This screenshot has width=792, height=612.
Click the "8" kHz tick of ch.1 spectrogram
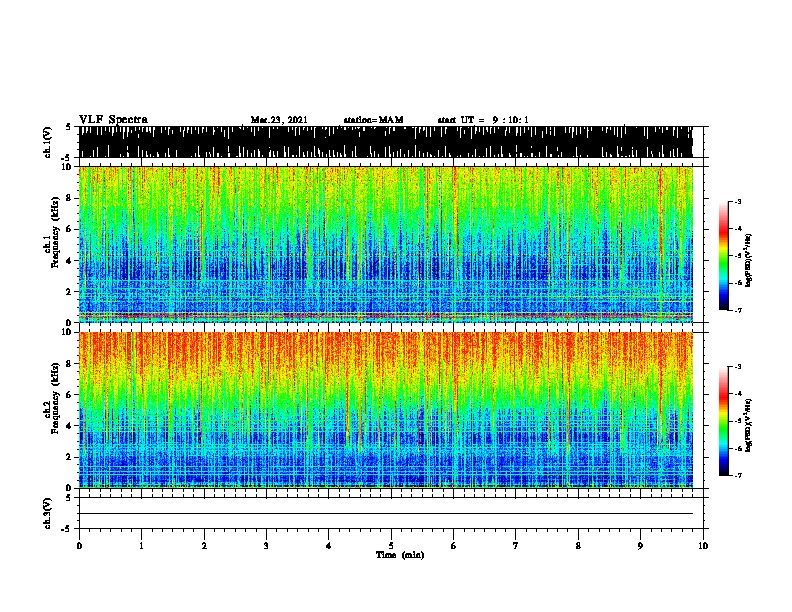click(x=70, y=198)
